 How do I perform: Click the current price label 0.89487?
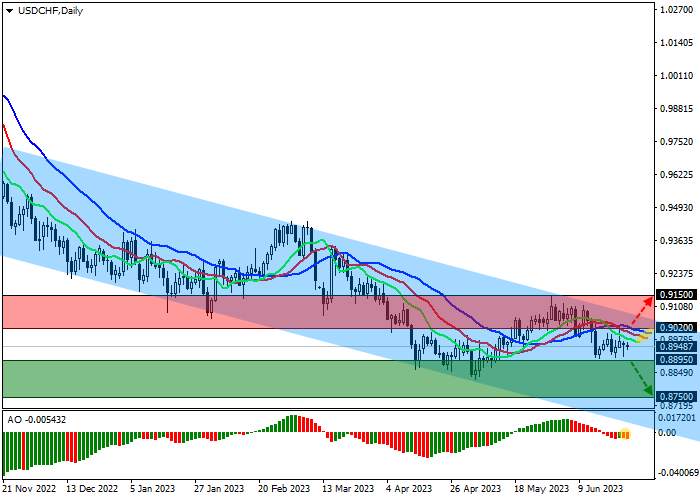click(x=677, y=347)
